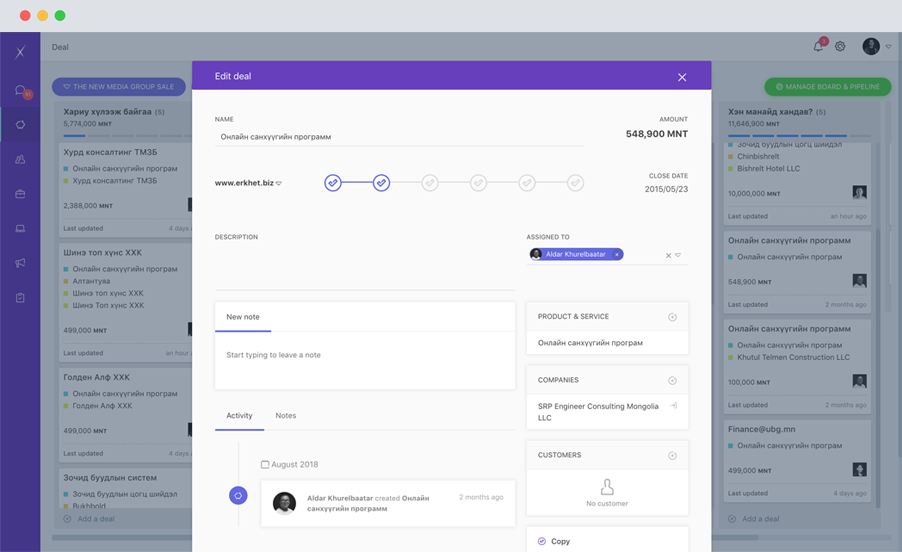Select the Activity tab
Screen dimensions: 902x552
(x=239, y=415)
